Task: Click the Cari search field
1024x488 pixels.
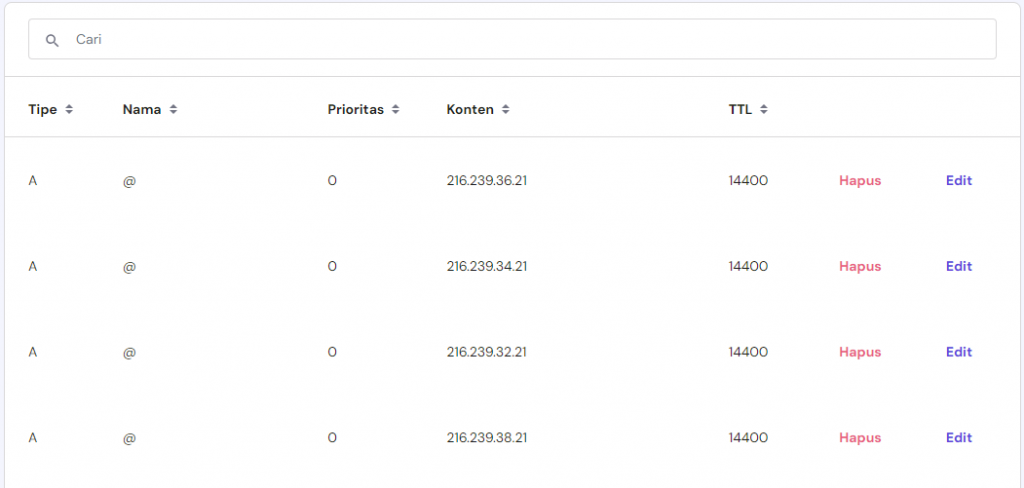Action: [520, 40]
